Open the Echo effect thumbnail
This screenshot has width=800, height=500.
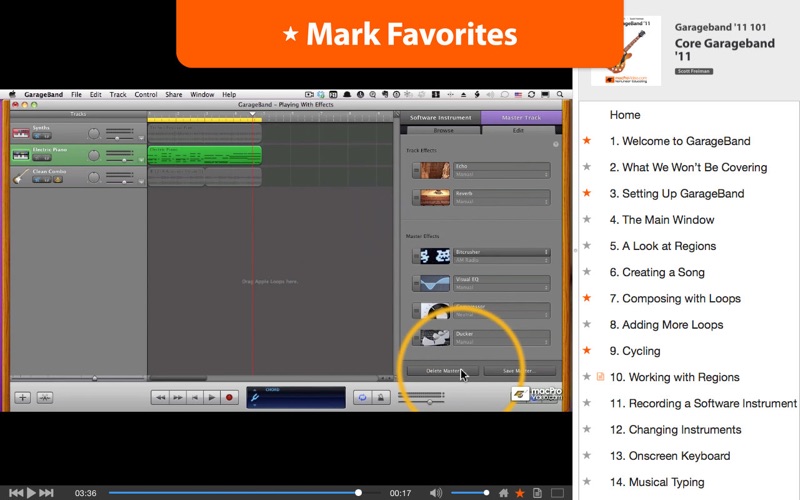435,170
